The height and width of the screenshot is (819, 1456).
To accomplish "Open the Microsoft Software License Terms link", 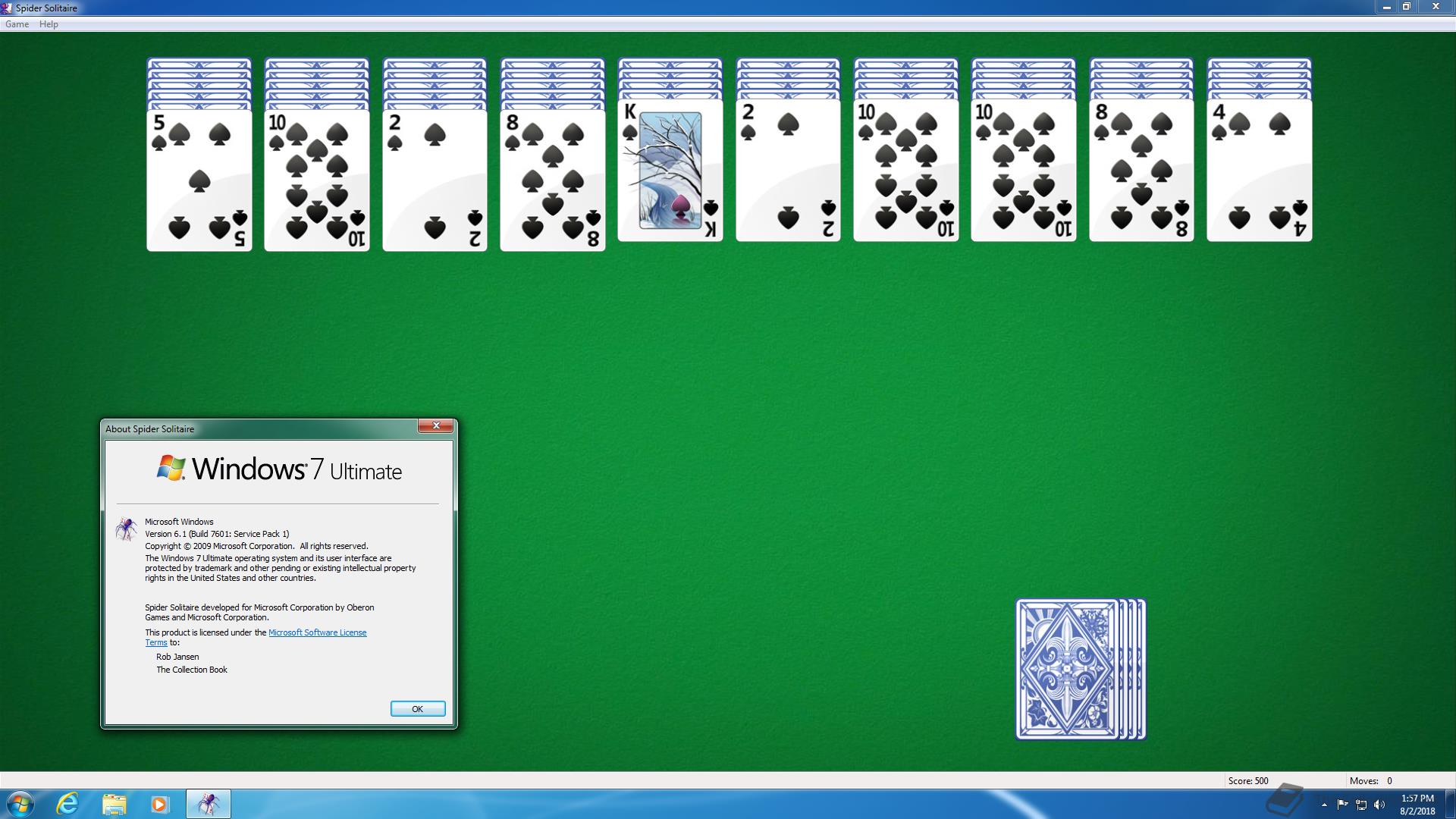I will coord(317,632).
